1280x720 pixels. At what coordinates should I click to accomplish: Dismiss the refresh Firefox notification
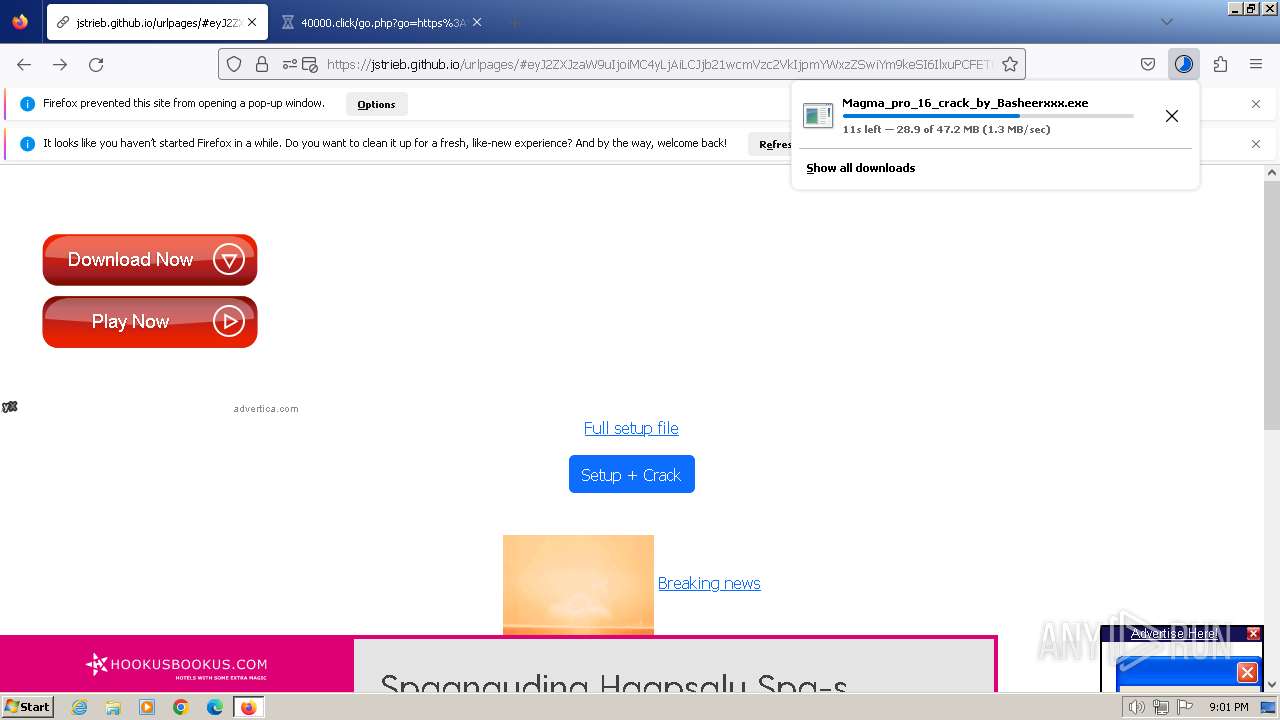tap(1256, 144)
